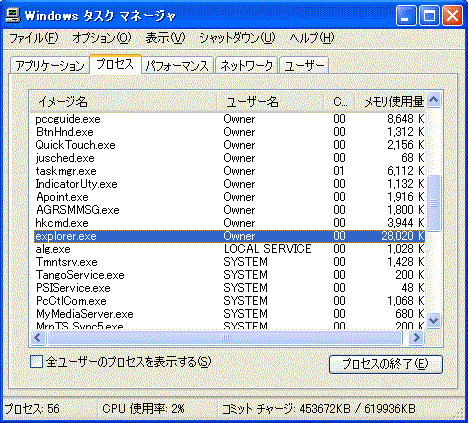
Task: Click プロセスの終了(E) button
Action: click(386, 364)
